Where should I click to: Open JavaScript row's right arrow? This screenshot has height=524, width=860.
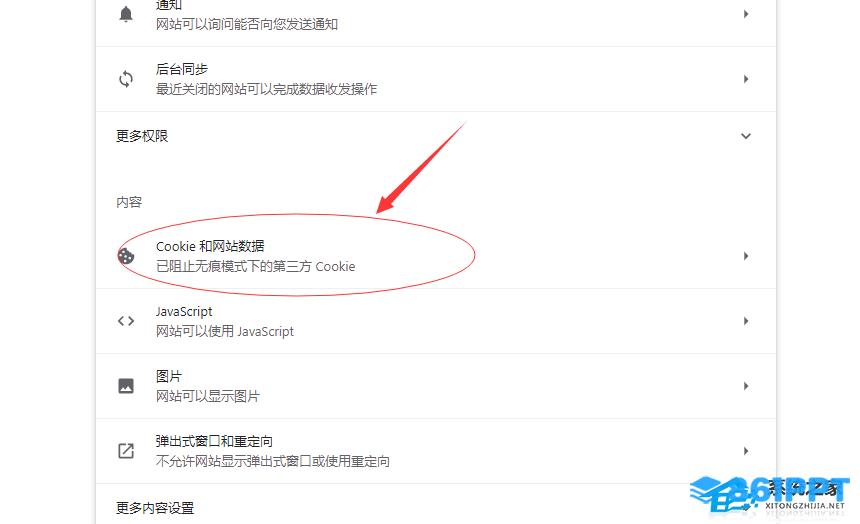(x=746, y=321)
